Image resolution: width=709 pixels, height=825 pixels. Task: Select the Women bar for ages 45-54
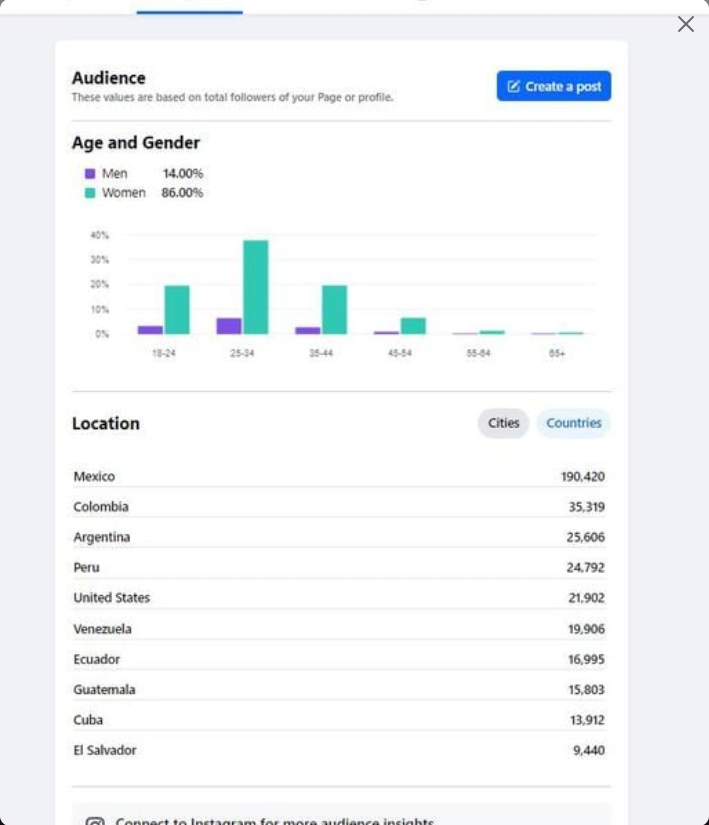click(413, 326)
